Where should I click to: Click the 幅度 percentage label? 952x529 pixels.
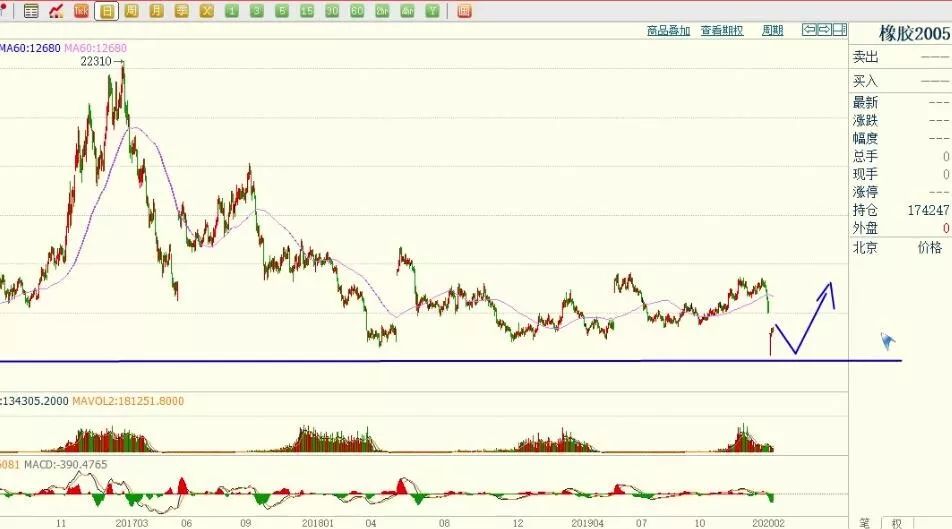(865, 138)
